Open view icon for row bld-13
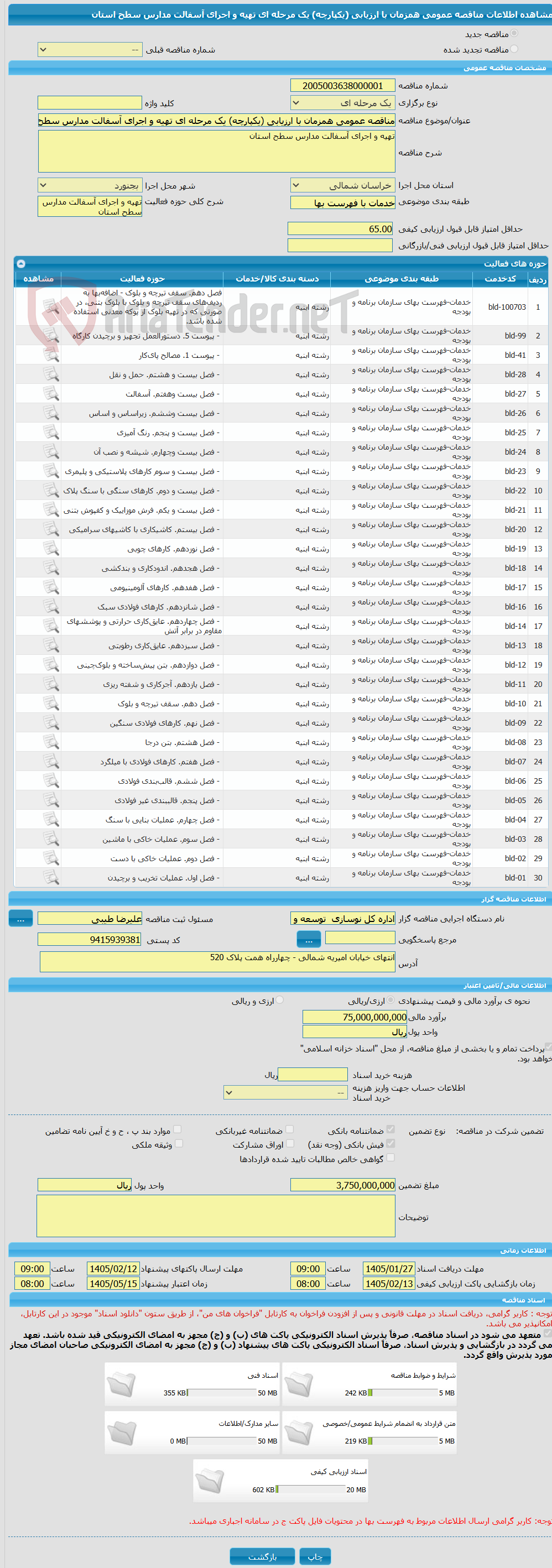The width and height of the screenshot is (552, 1568). point(51,645)
